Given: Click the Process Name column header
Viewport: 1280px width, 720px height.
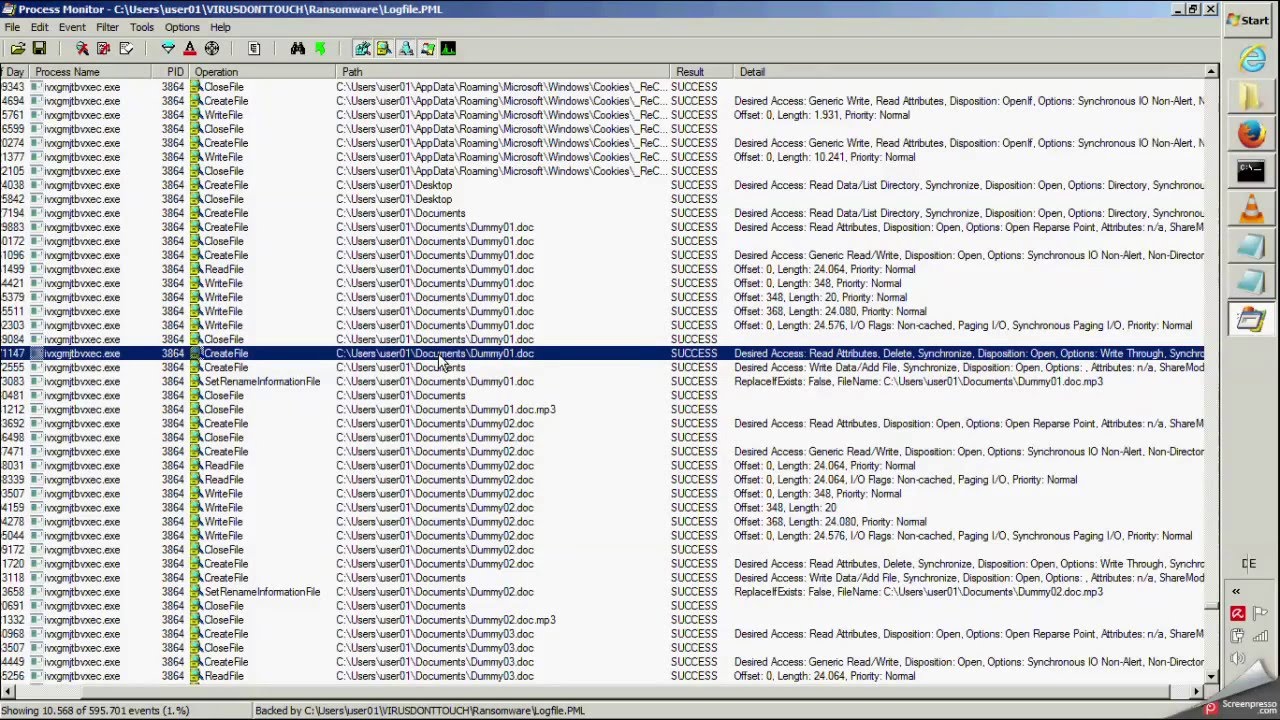Looking at the screenshot, I should (90, 72).
